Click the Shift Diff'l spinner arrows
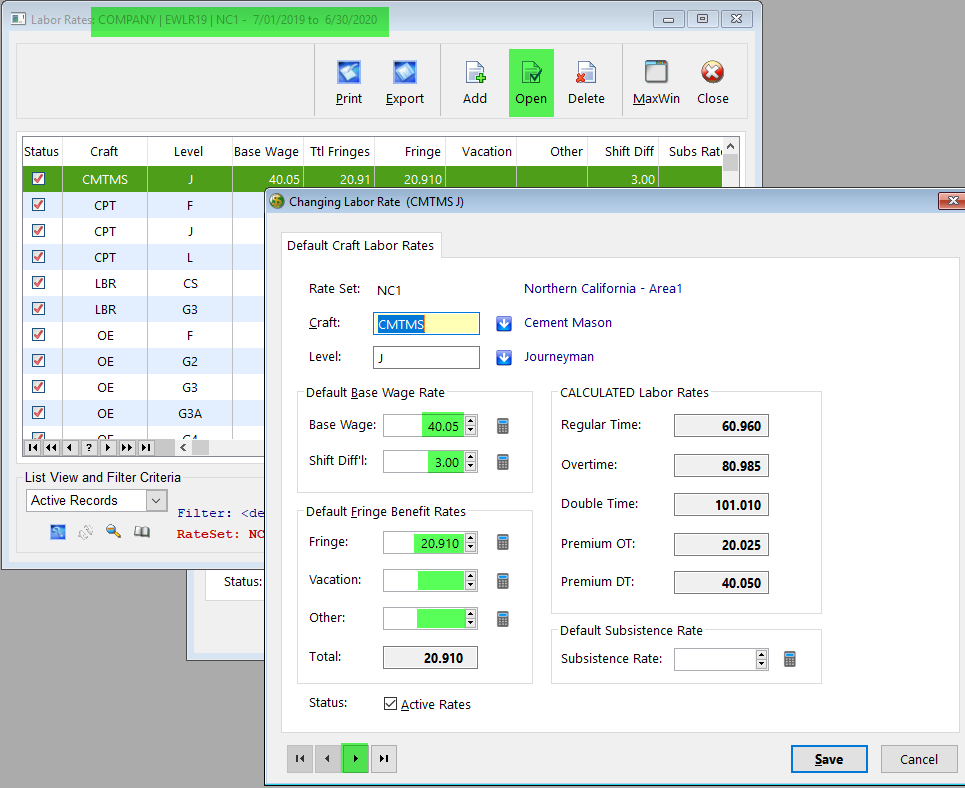 [x=471, y=462]
